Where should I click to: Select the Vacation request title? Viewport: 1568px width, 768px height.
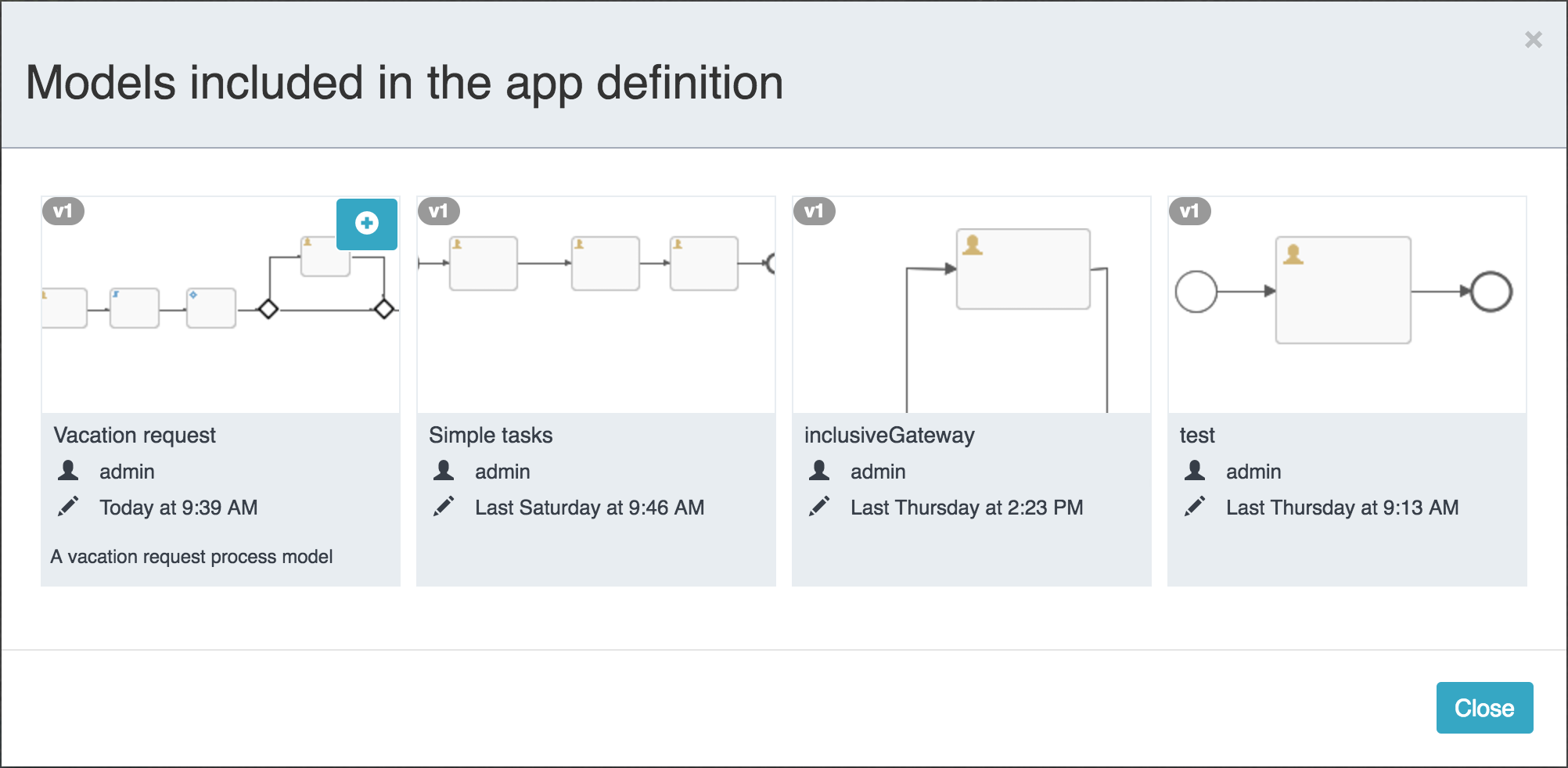click(135, 435)
